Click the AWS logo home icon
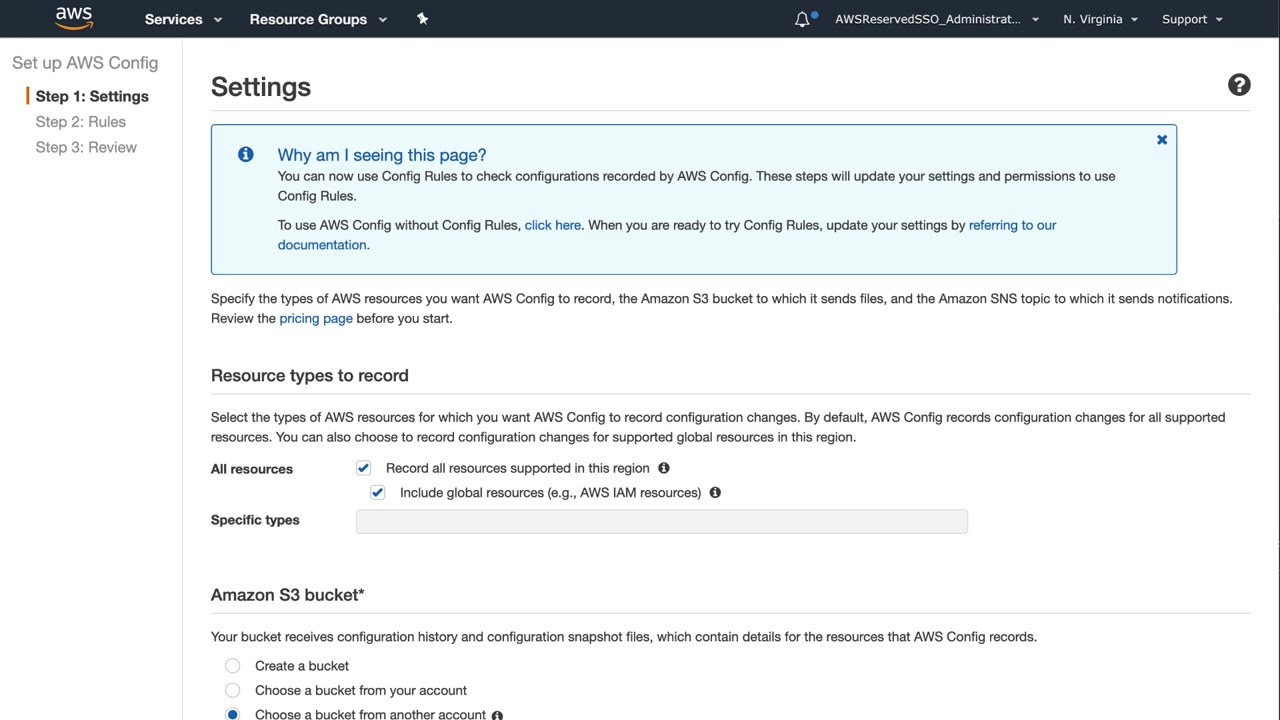Screen dimensions: 1280x720 click(74, 18)
